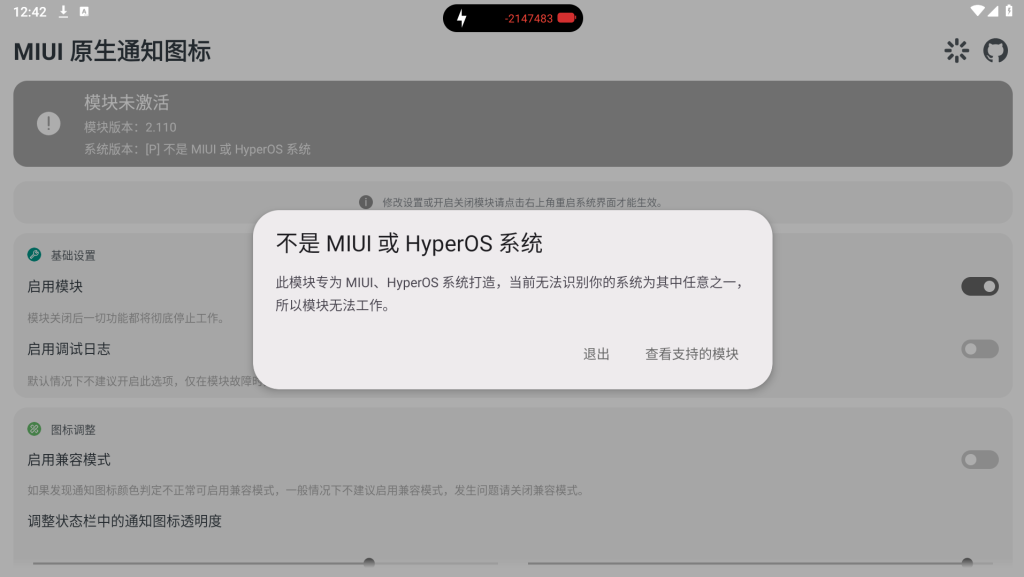The width and height of the screenshot is (1024, 577).
Task: Tap the 模块未激活 status card
Action: tap(512, 124)
